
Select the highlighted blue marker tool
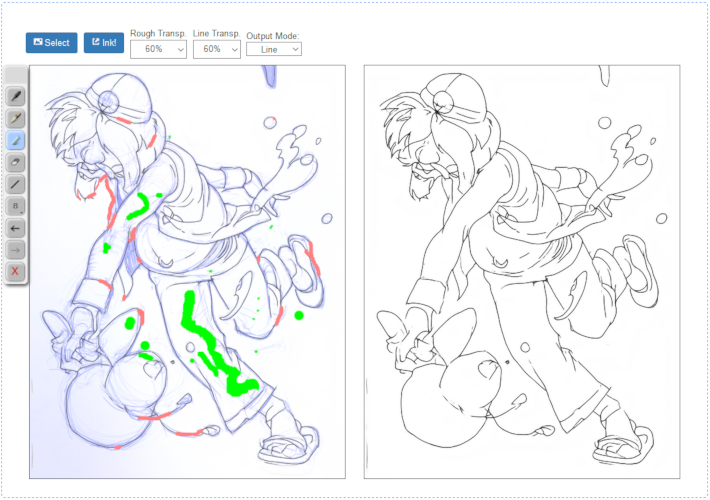pos(15,140)
